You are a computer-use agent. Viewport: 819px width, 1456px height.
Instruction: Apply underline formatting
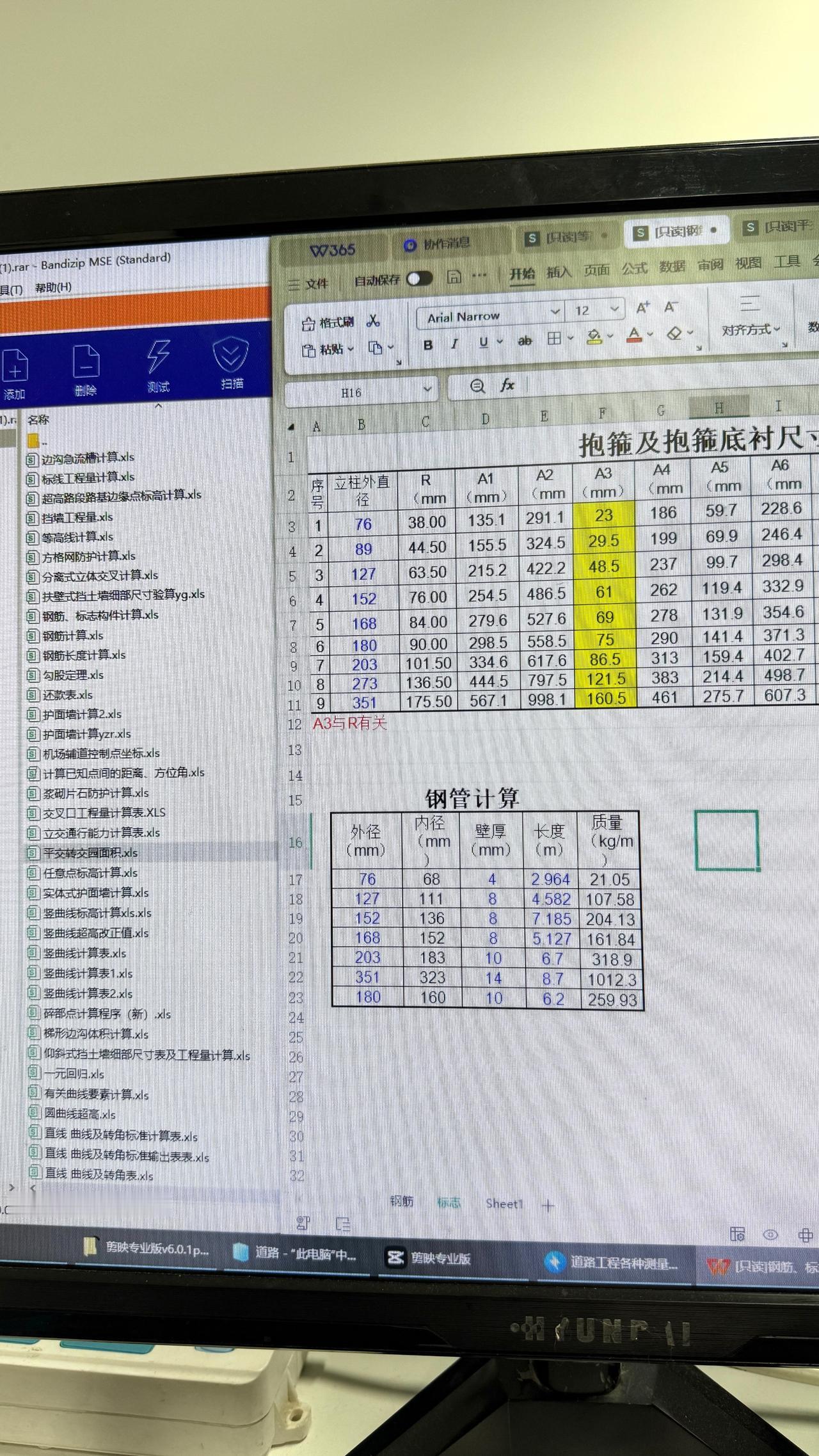(x=484, y=342)
